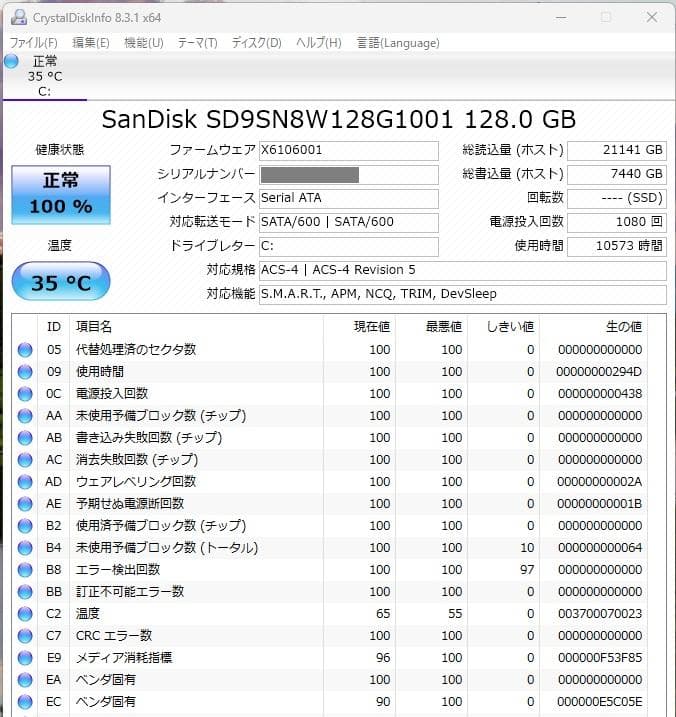Click the ID column header
Screen dimensions: 676x717
(54, 326)
